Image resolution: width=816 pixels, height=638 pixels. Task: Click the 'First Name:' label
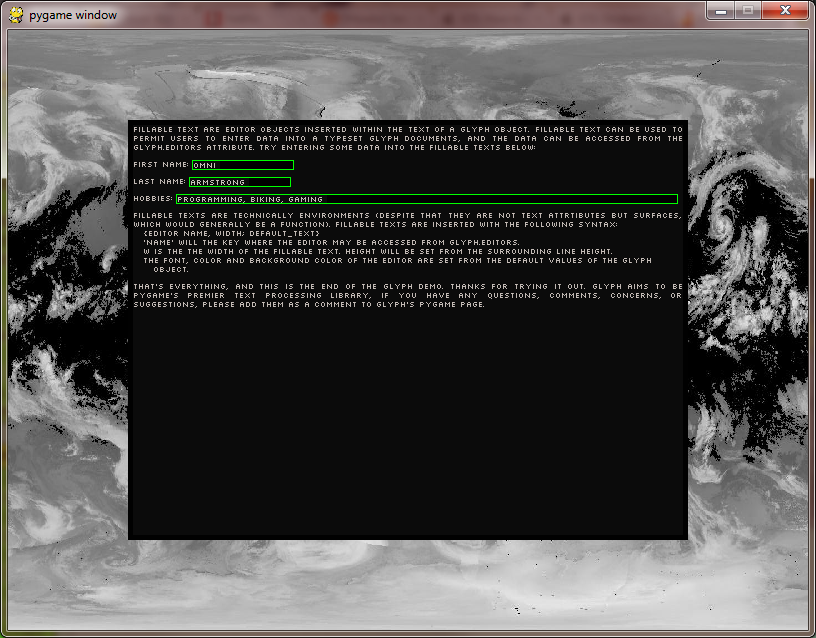point(160,165)
